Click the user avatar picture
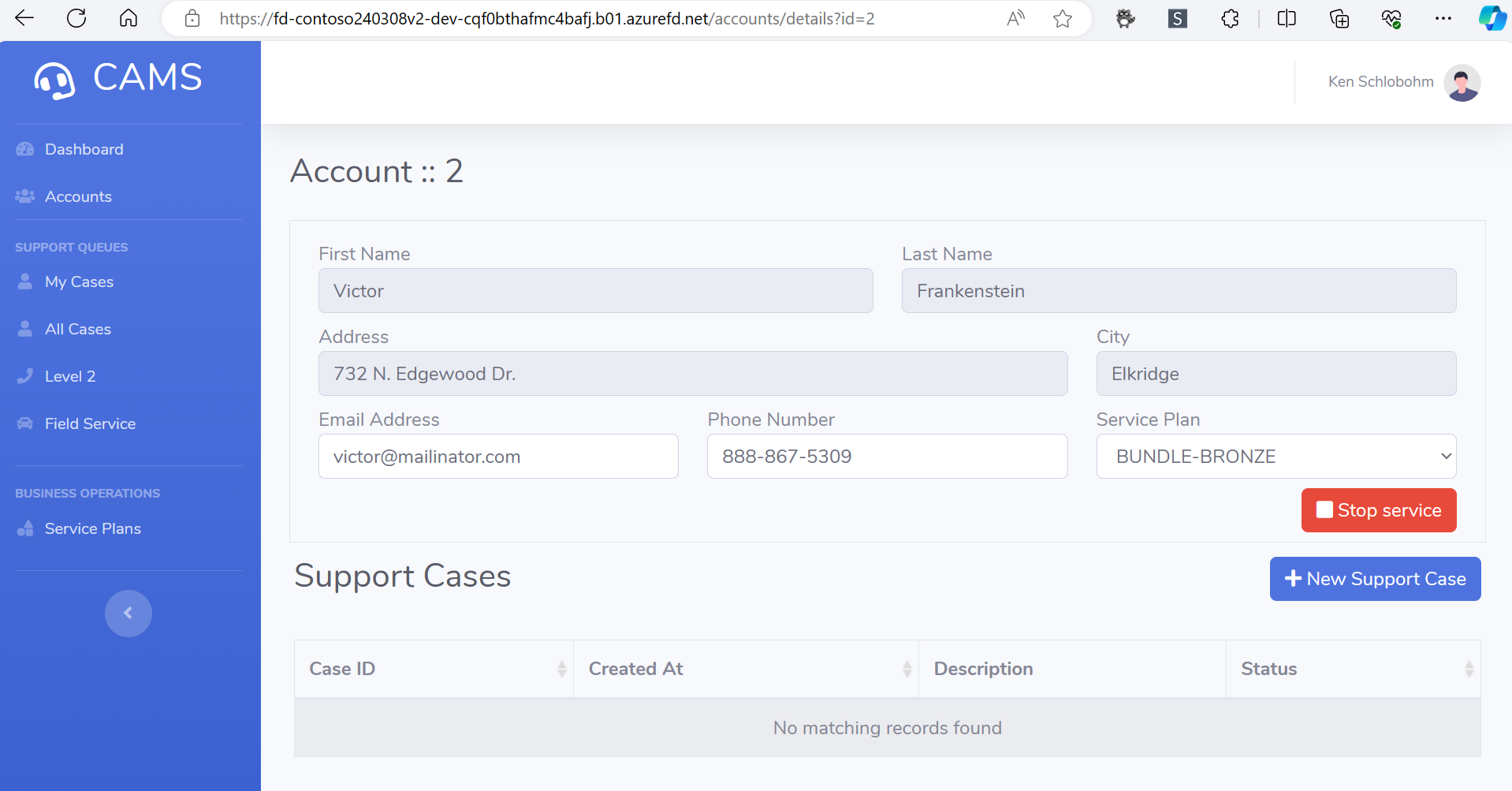Viewport: 1512px width, 791px height. [1462, 83]
